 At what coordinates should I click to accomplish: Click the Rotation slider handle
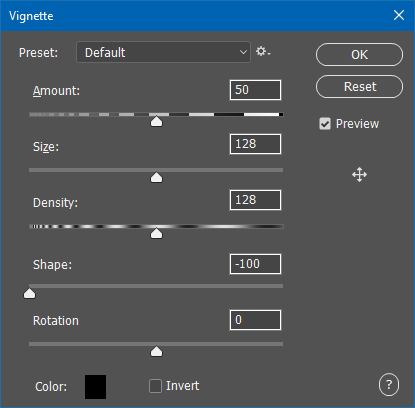coord(156,351)
